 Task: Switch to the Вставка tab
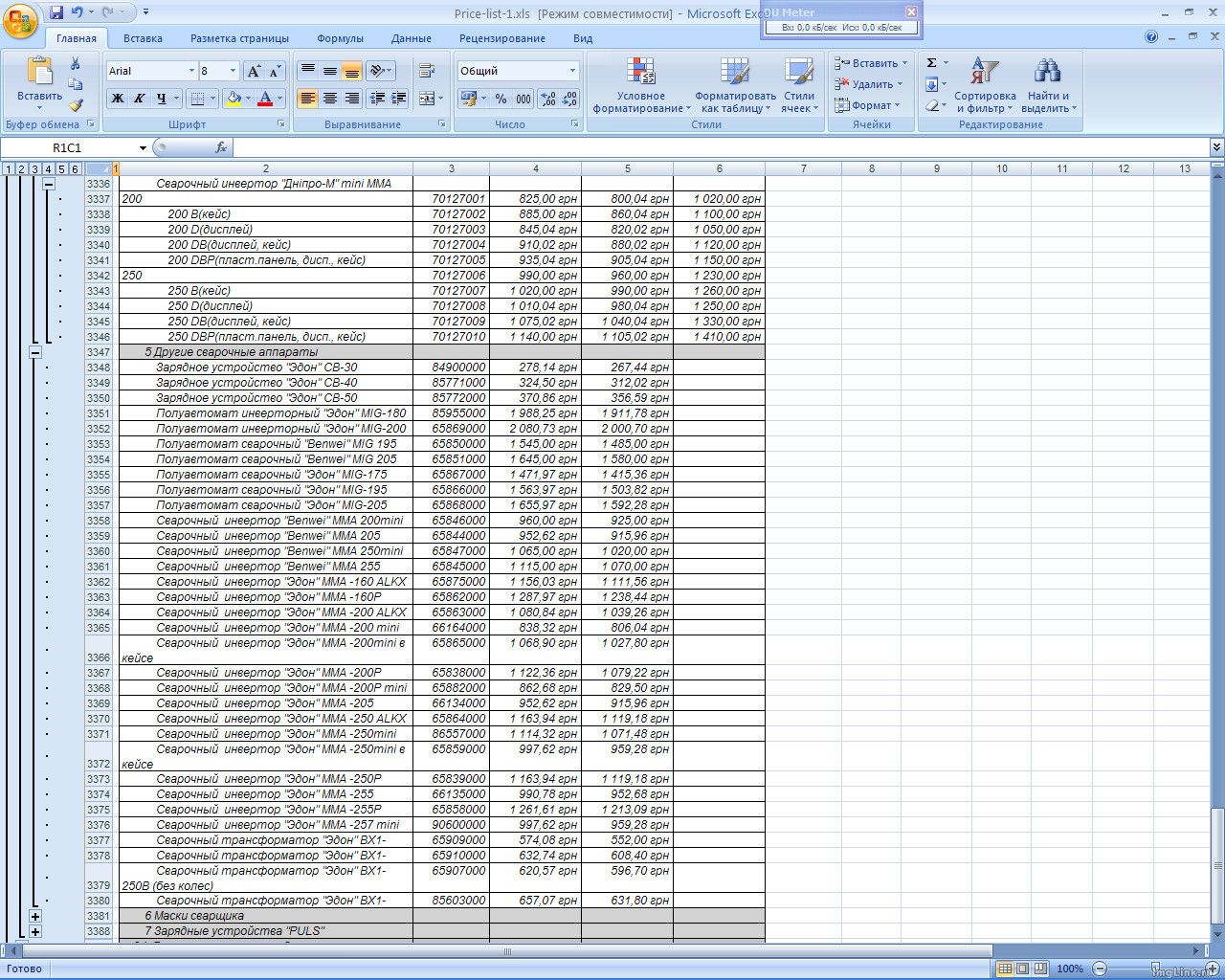click(x=143, y=38)
